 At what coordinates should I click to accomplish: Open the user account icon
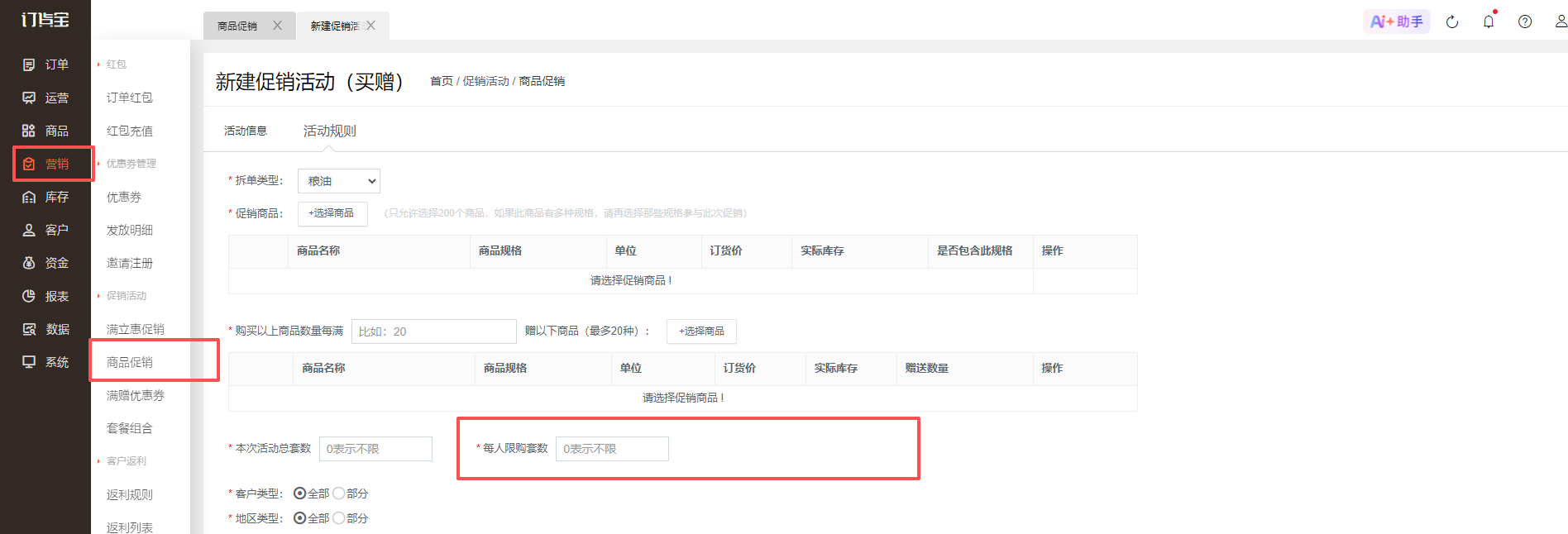point(1561,22)
